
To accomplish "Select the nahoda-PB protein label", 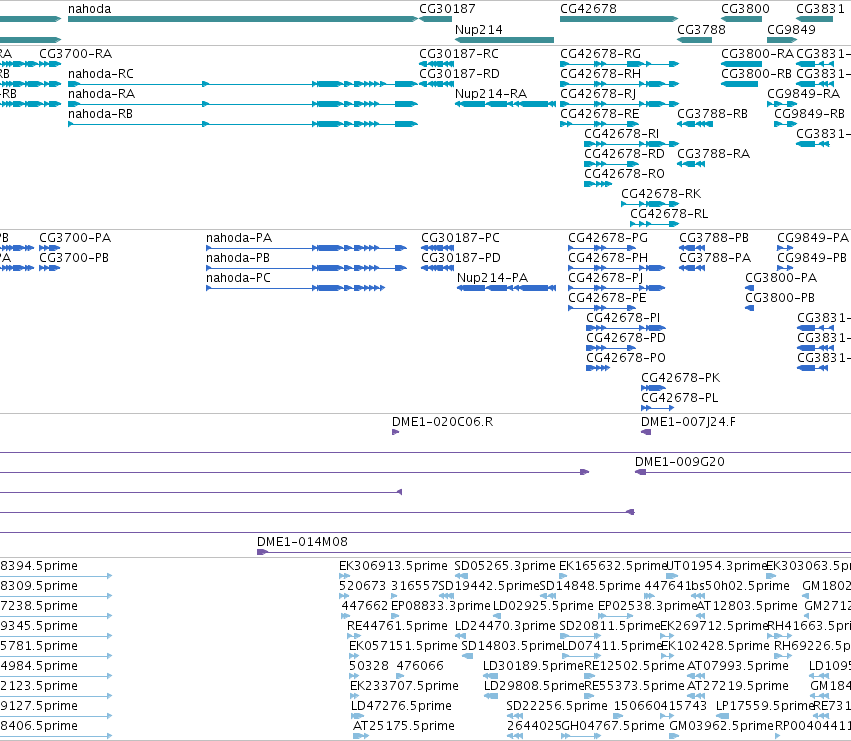I will tap(238, 258).
